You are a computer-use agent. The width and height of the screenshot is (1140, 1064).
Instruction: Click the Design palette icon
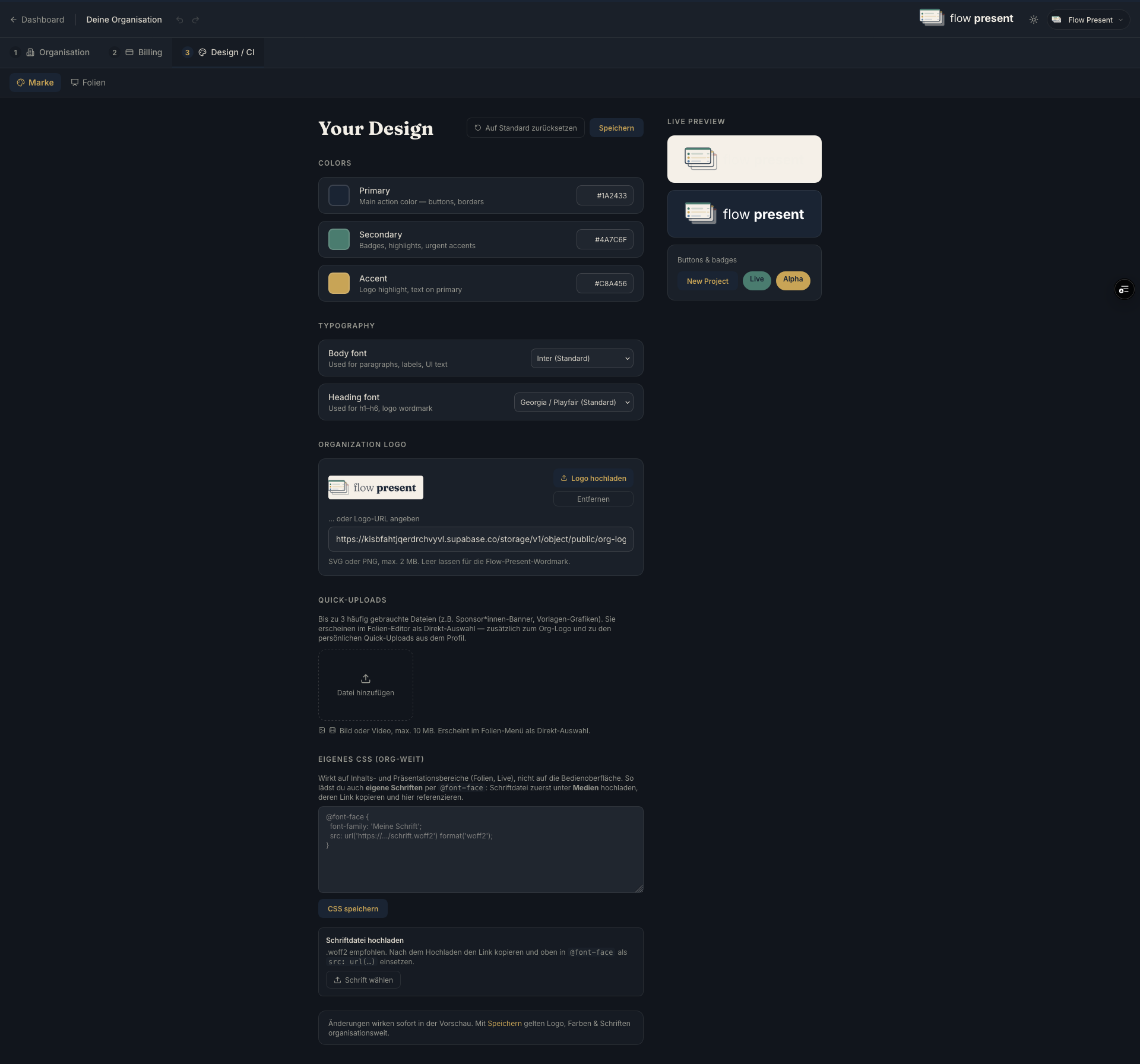click(202, 52)
